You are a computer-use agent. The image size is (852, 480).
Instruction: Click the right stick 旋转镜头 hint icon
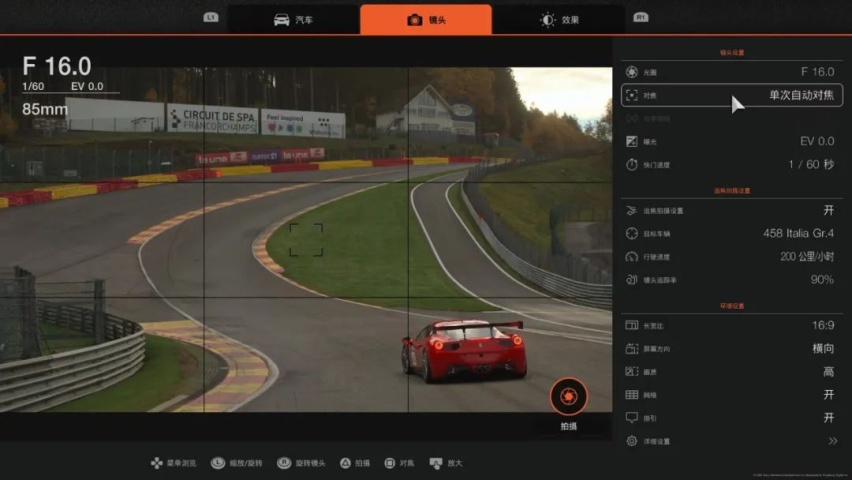coord(284,463)
